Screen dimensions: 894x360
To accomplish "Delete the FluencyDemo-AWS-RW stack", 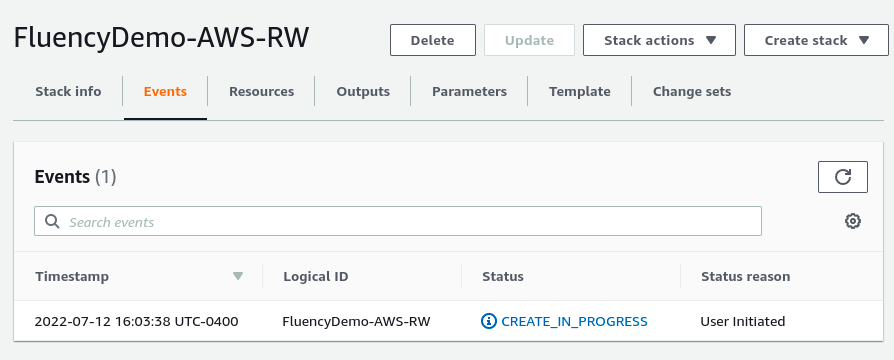I will [433, 40].
